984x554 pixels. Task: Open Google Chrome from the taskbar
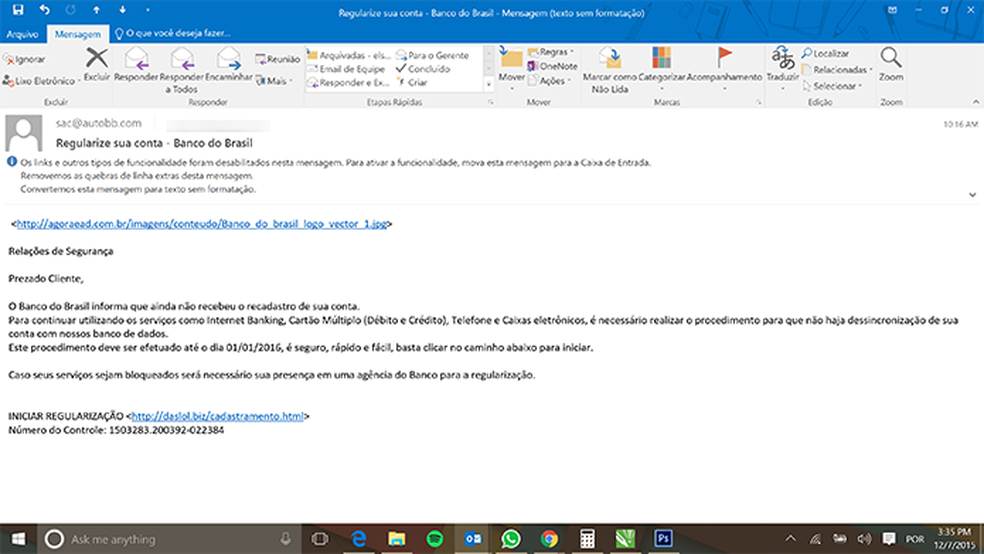(x=549, y=539)
